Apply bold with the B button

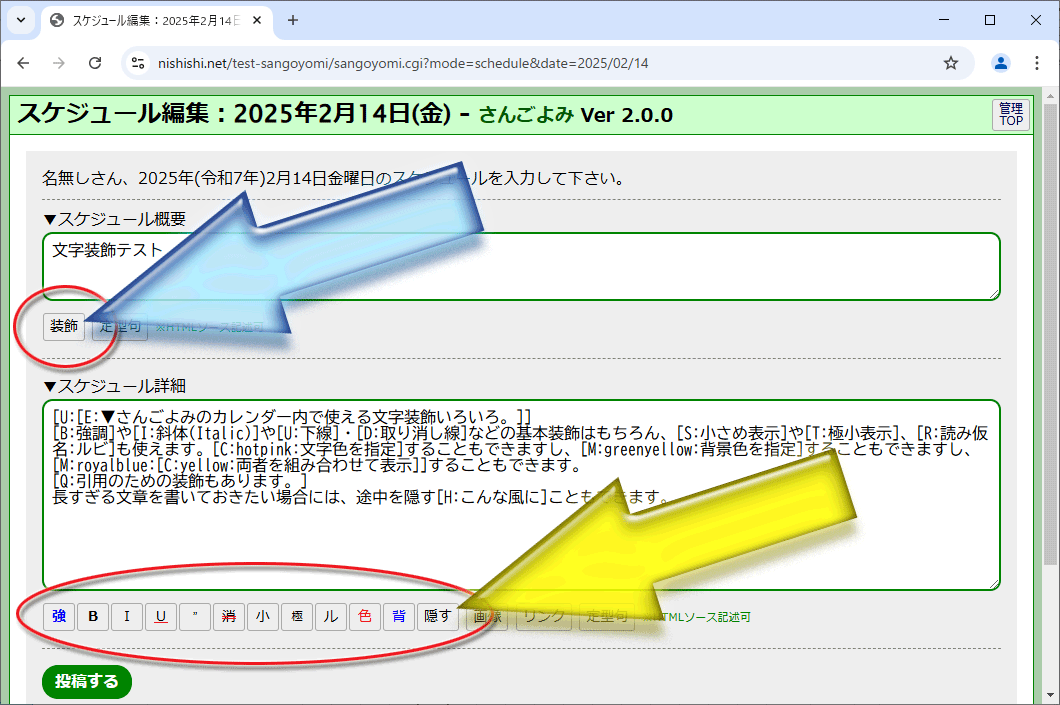pos(93,616)
